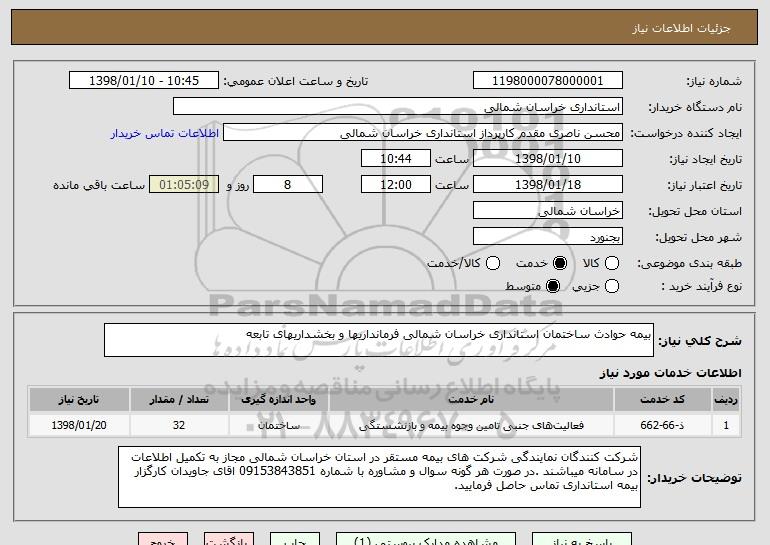The height and width of the screenshot is (545, 770).
Task: Click the request creator name field
Action: [x=423, y=133]
